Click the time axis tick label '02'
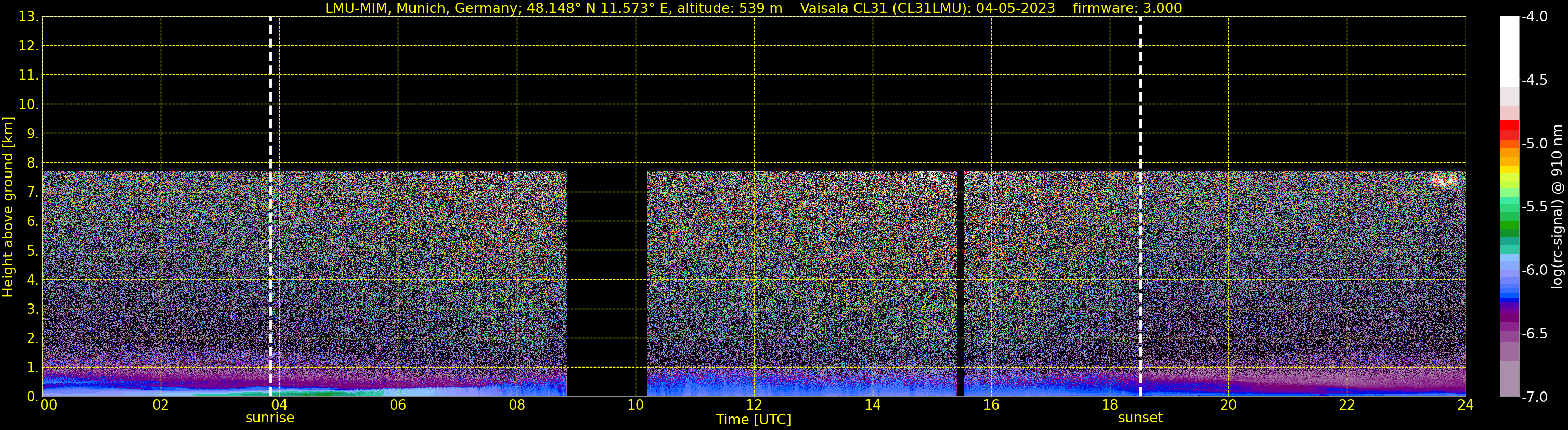 coord(161,405)
